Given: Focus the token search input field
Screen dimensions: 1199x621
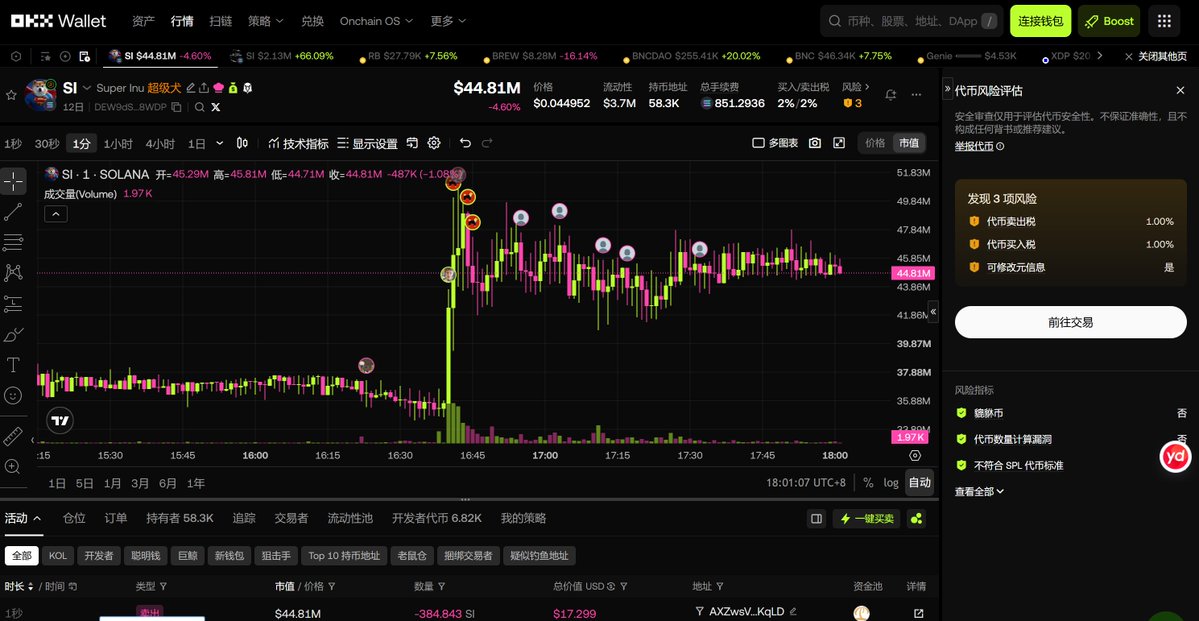Looking at the screenshot, I should pos(911,21).
